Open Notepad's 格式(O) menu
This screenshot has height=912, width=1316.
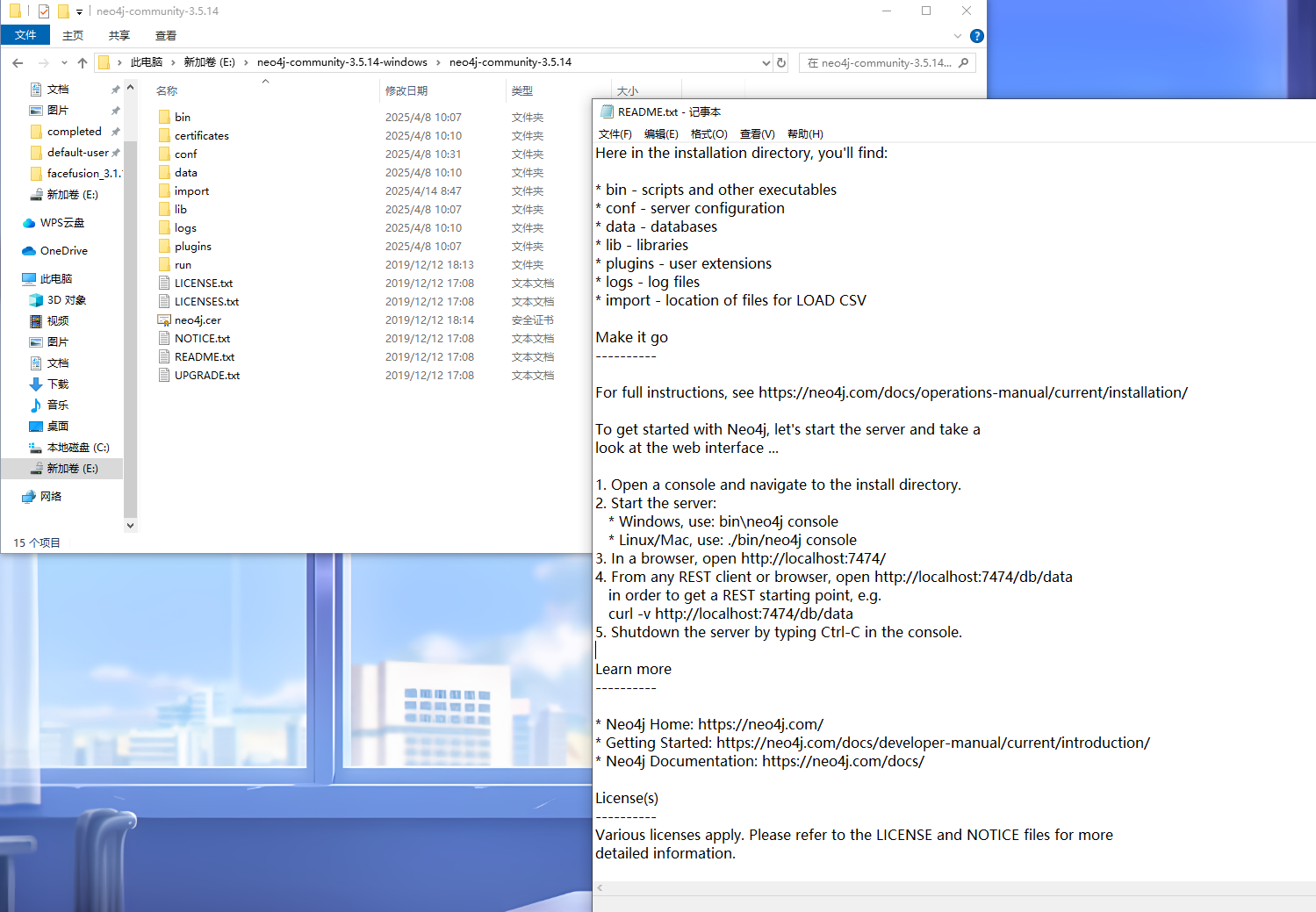click(709, 133)
